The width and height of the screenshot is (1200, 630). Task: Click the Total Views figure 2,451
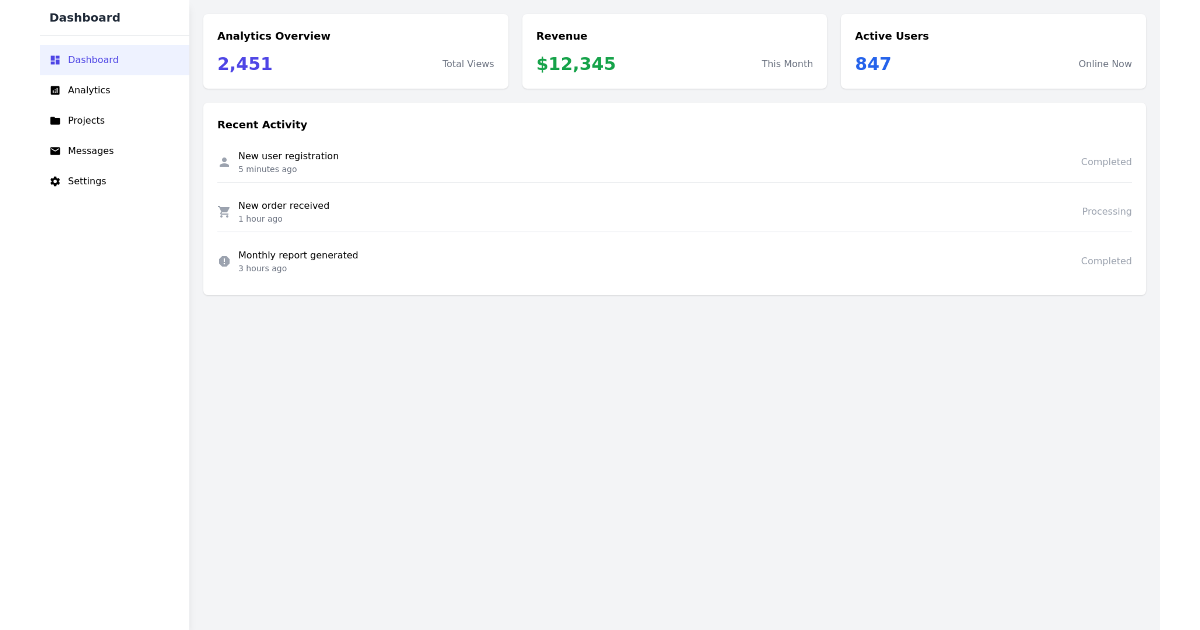coord(245,63)
